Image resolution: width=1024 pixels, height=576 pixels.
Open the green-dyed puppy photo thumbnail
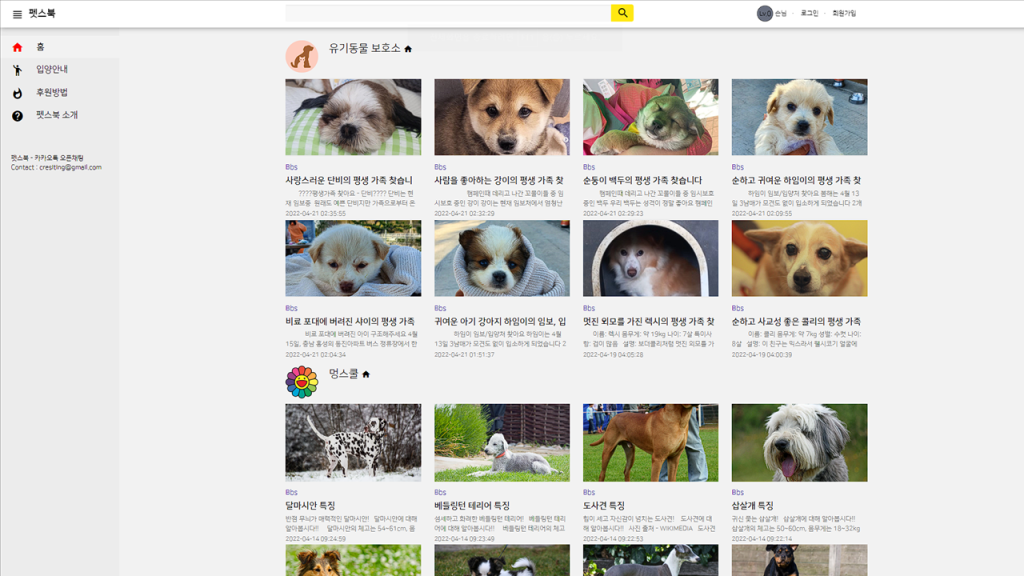coord(650,117)
